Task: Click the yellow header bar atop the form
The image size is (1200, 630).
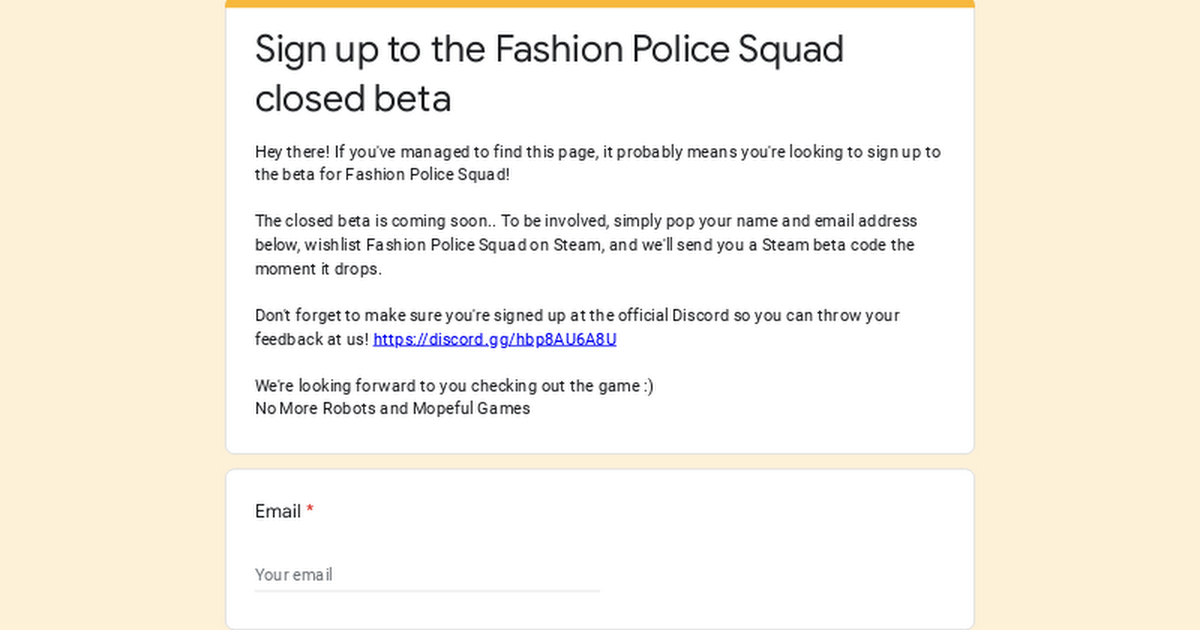Action: coord(600,3)
